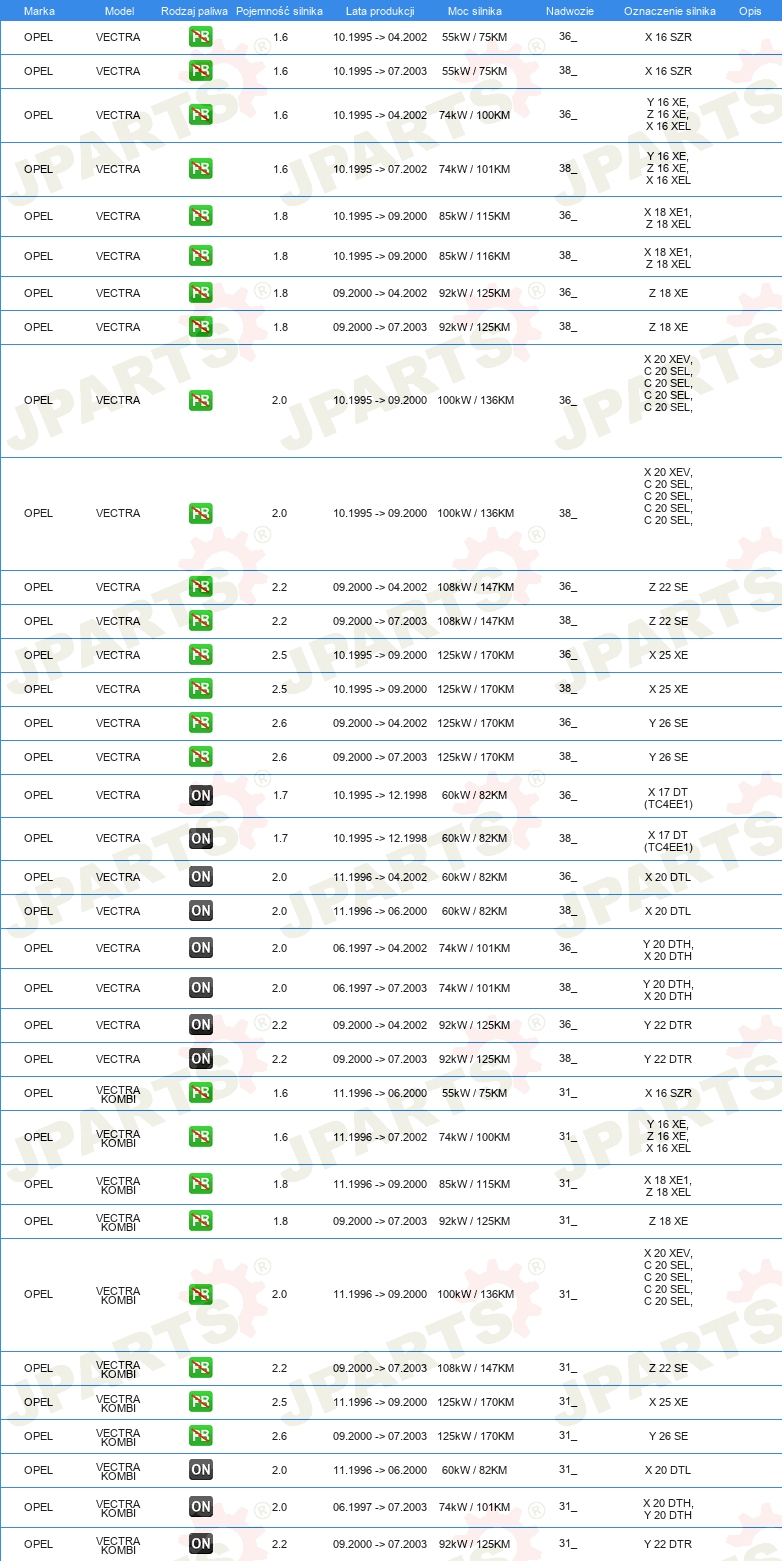Select diesel ON icon in Y 22 DTR 36_ row
This screenshot has width=782, height=1561.
click(200, 1025)
